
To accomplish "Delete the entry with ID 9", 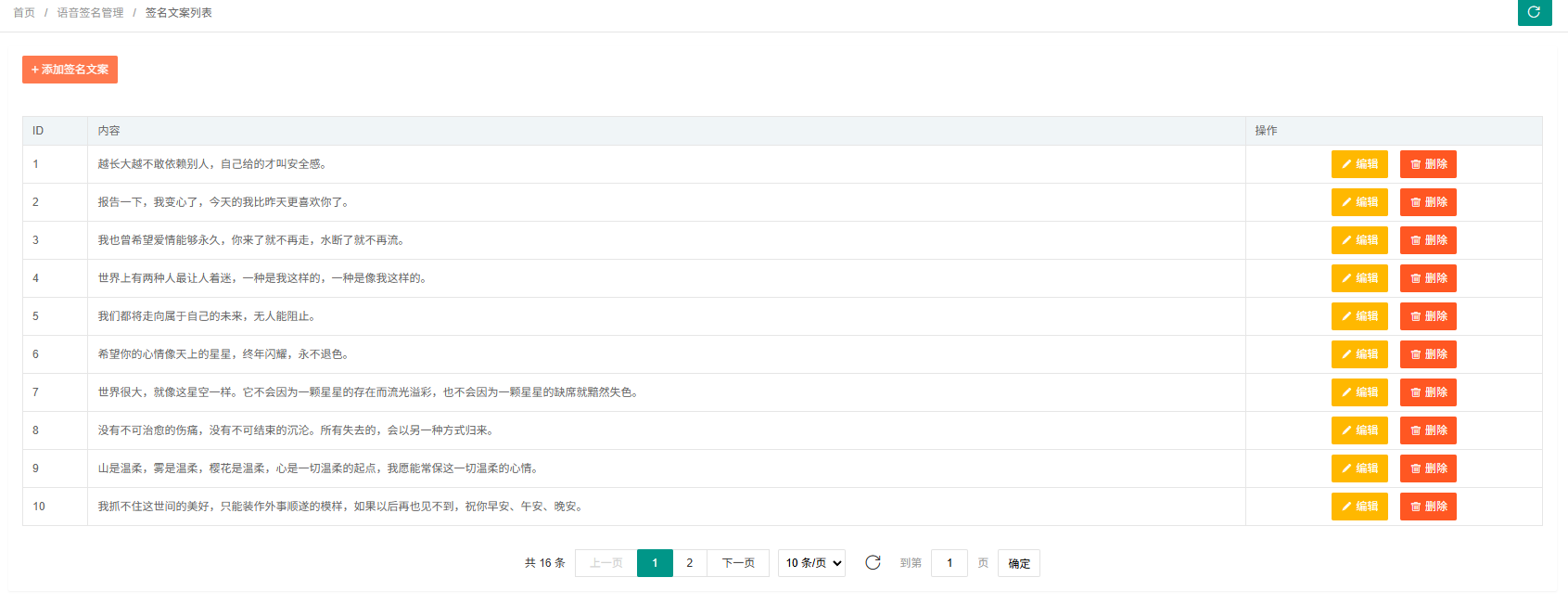I will pyautogui.click(x=1427, y=468).
